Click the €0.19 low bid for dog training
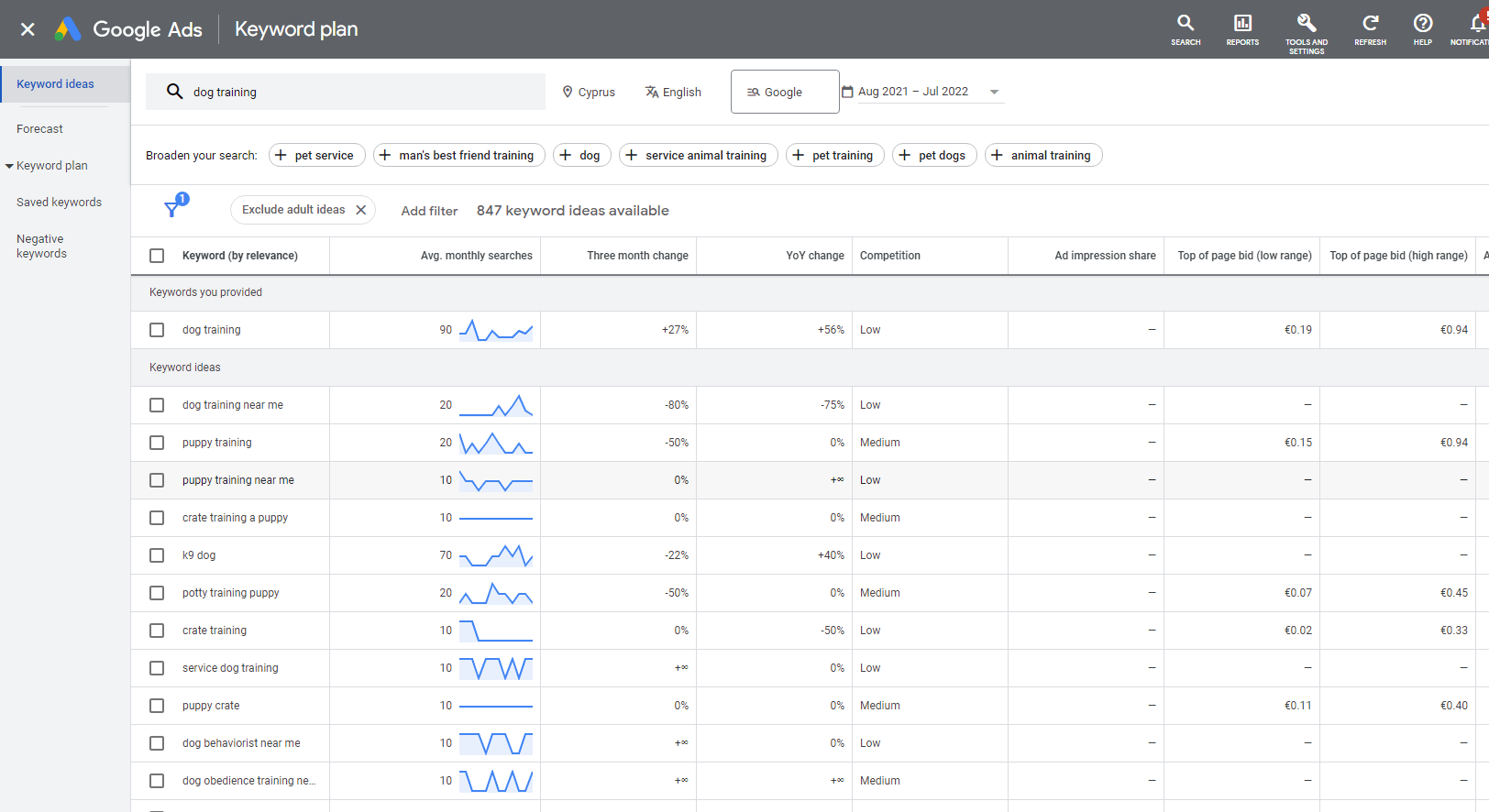Screen dimensions: 1489x812 tap(1297, 330)
